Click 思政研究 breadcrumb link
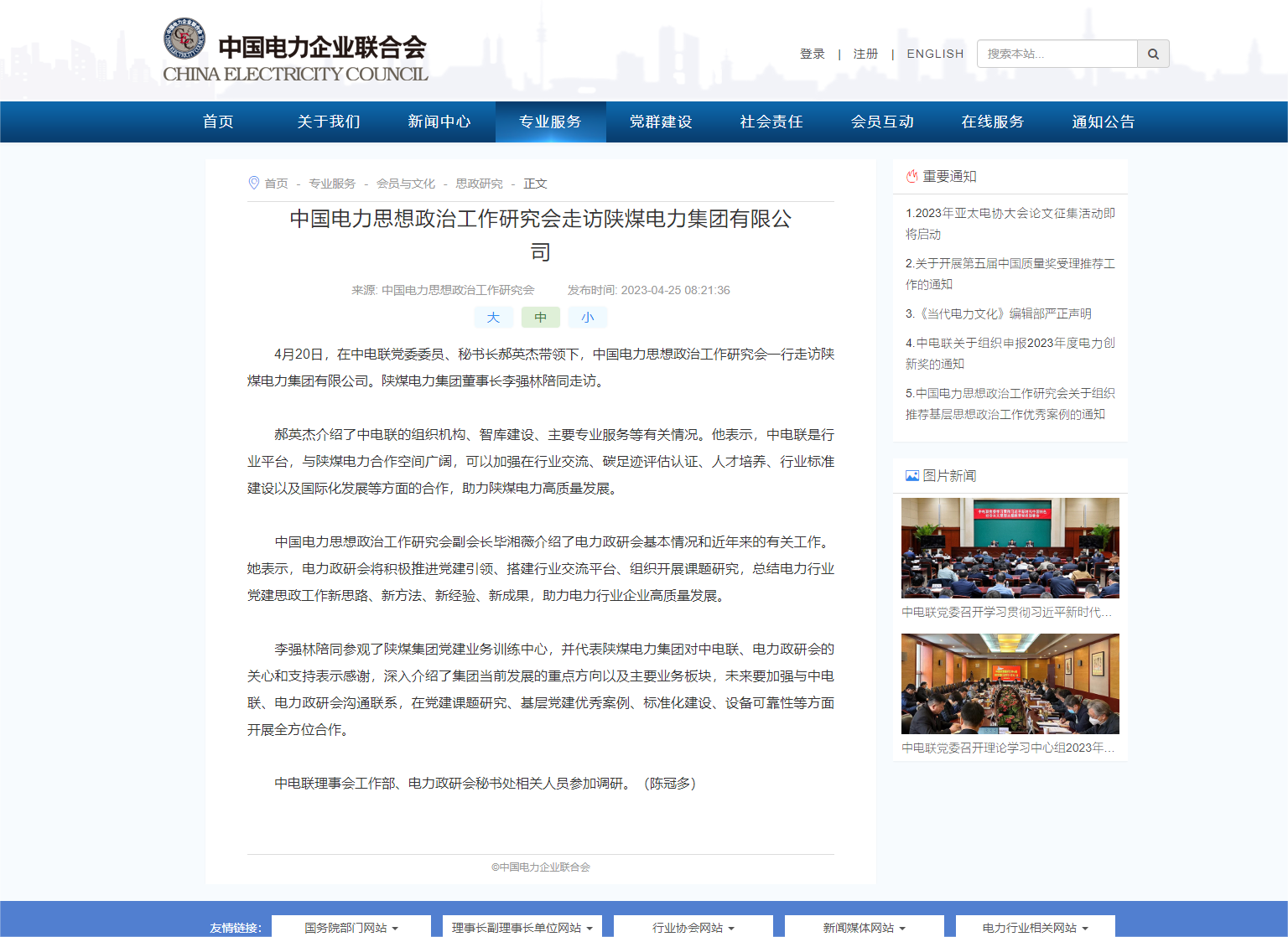This screenshot has height=937, width=1288. point(479,184)
